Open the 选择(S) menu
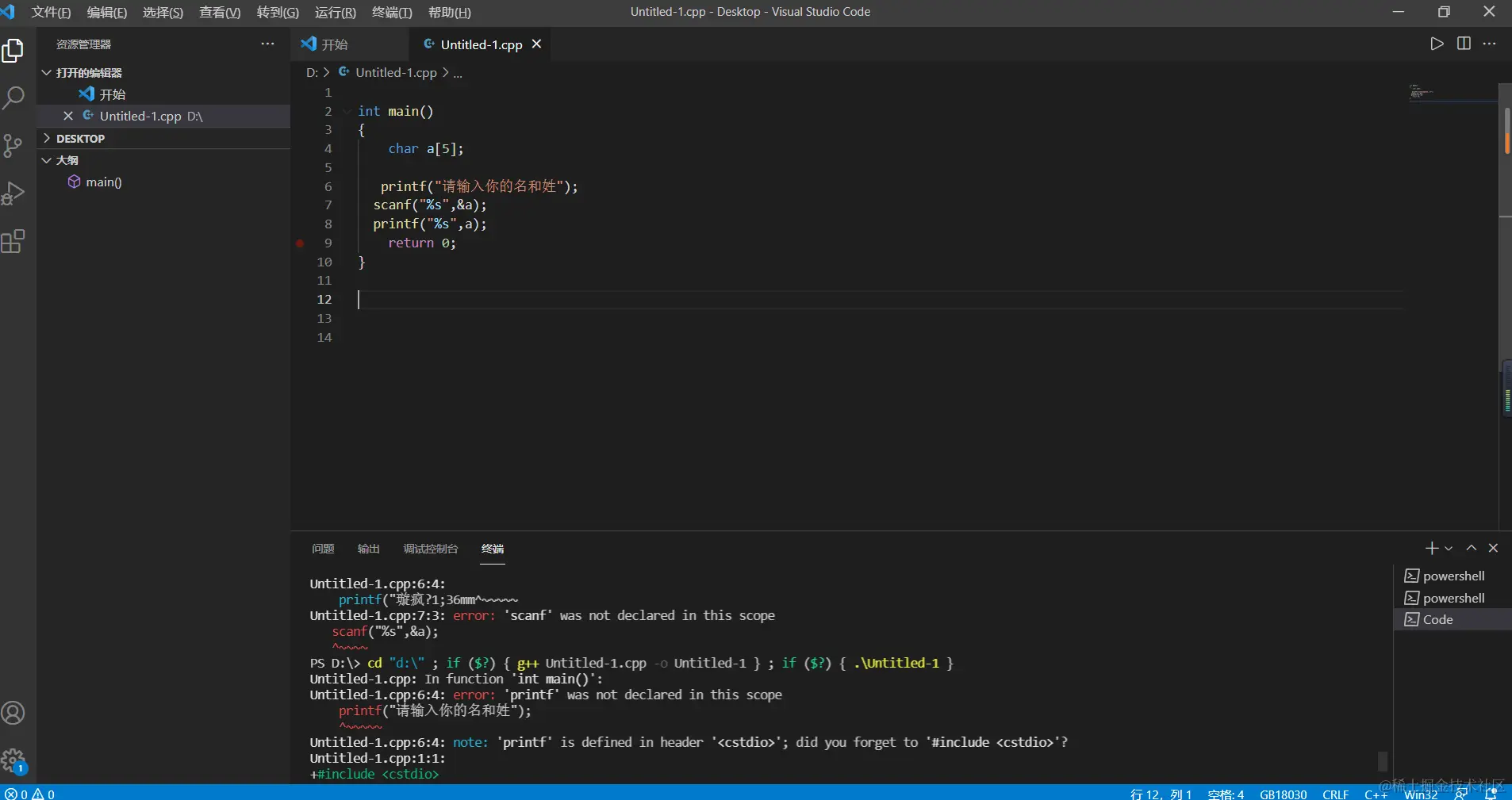The image size is (1512, 800). point(163,12)
